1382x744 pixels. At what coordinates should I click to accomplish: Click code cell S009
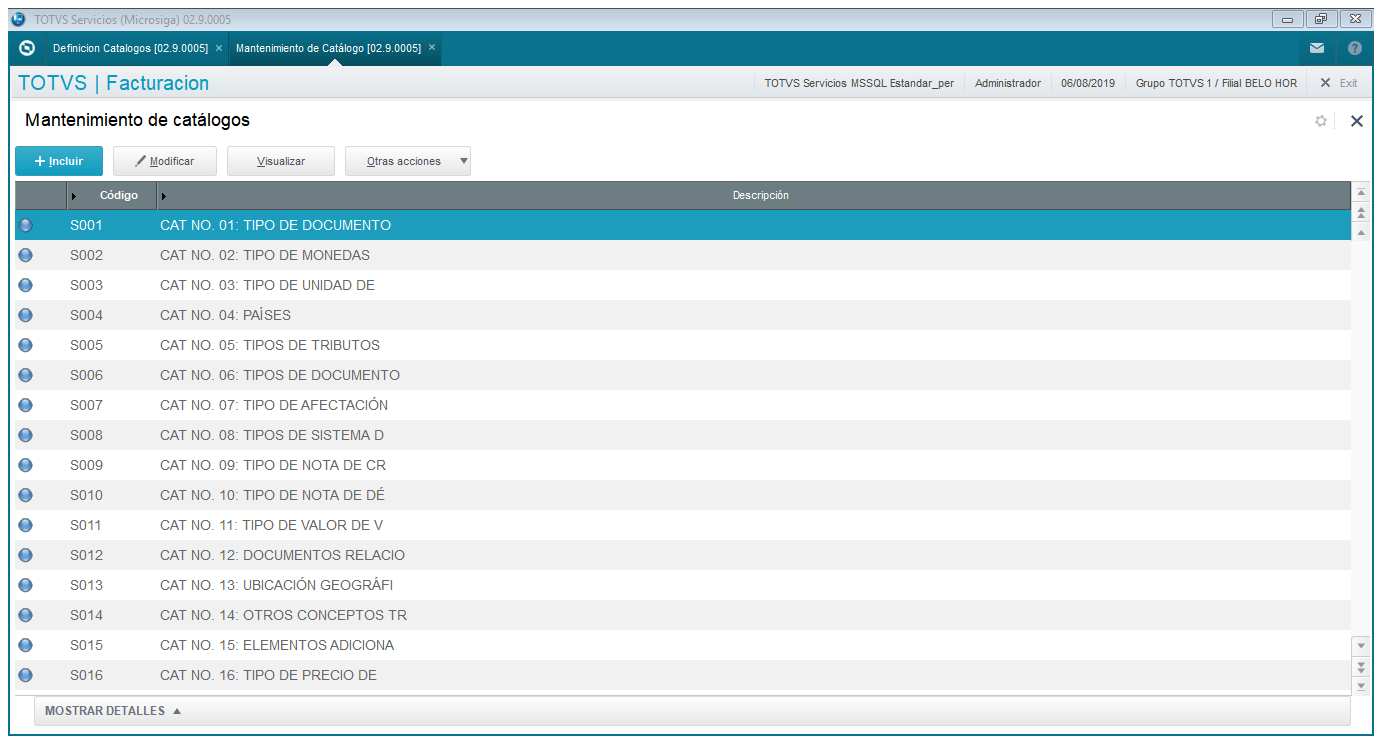(x=86, y=465)
